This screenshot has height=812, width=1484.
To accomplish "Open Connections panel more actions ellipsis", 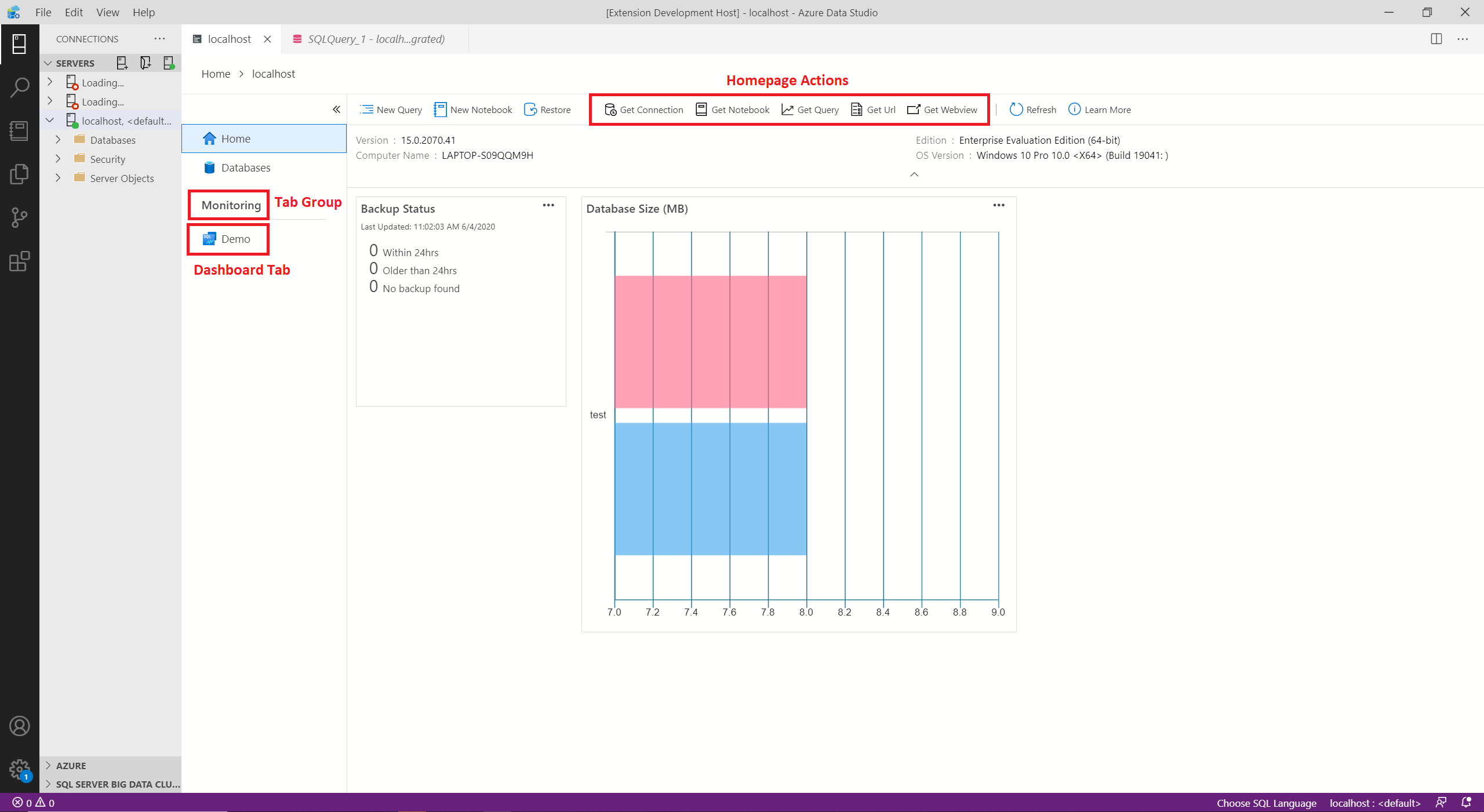I will (159, 39).
